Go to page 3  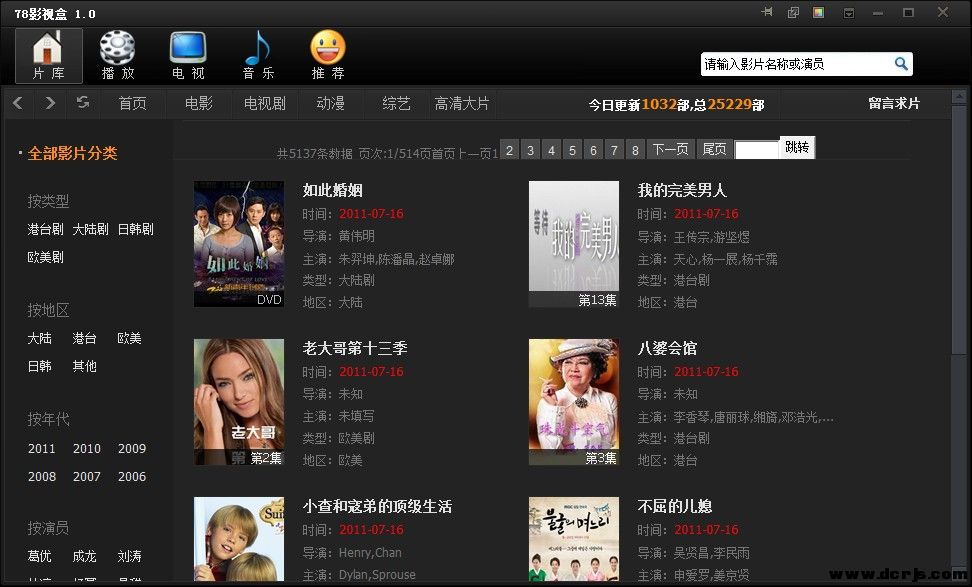pyautogui.click(x=531, y=149)
